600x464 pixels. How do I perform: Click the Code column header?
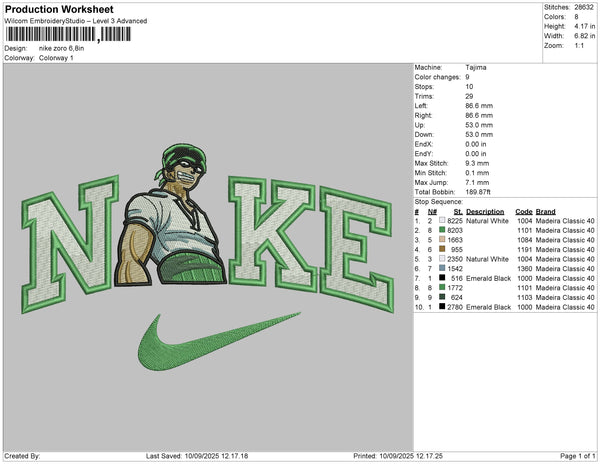click(x=523, y=212)
